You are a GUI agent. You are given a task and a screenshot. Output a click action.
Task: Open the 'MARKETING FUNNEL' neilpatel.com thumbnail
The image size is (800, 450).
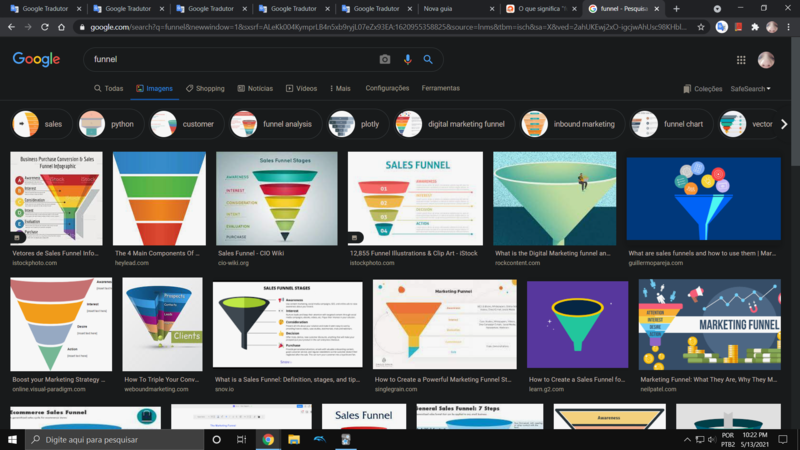(710, 324)
